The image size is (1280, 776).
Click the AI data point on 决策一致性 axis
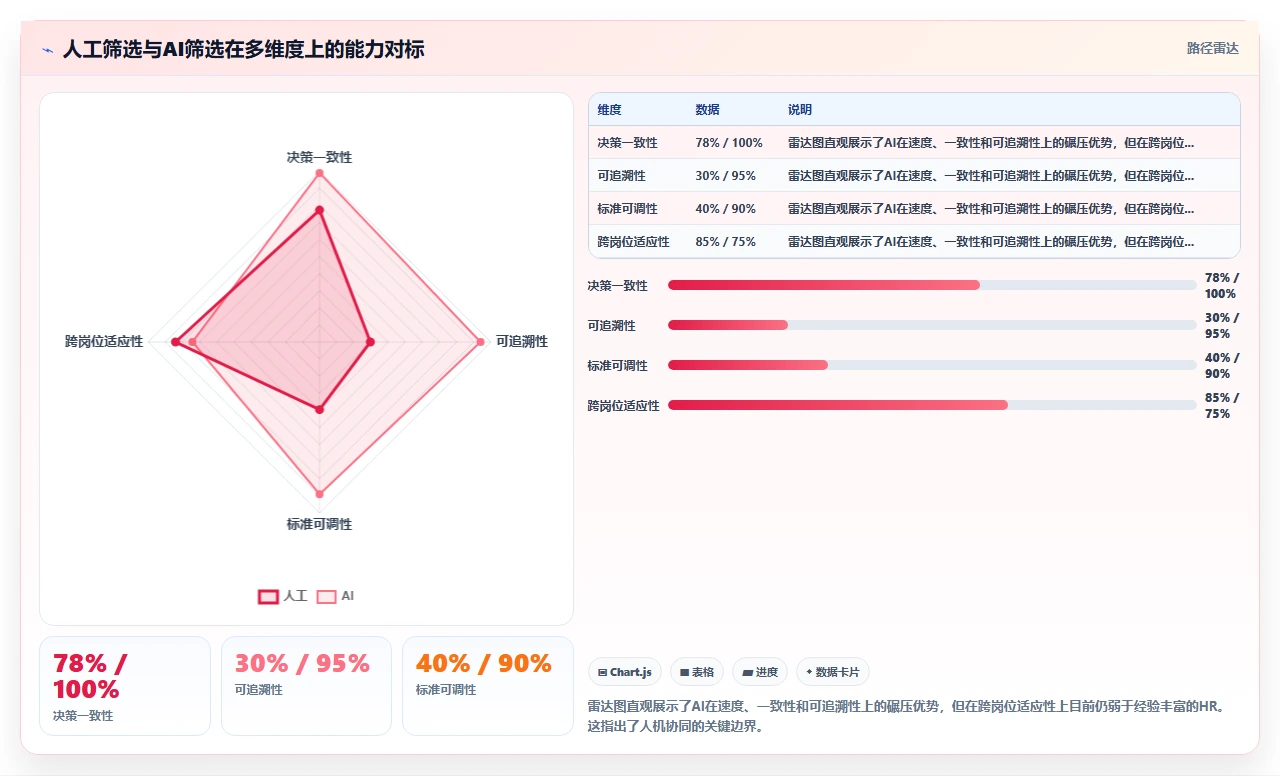tap(320, 174)
